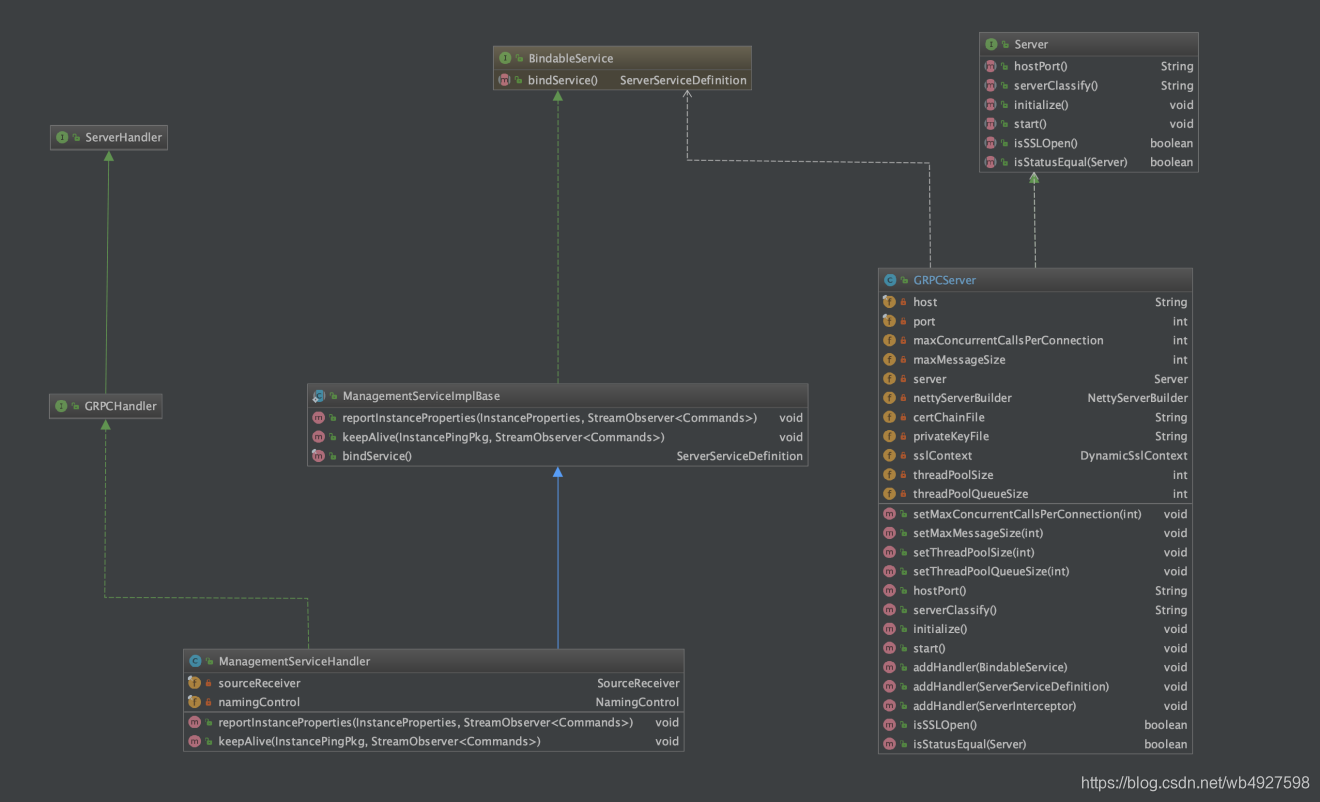This screenshot has width=1320, height=802.
Task: Click the nettyServerBuilder field row
Action: [x=1035, y=398]
